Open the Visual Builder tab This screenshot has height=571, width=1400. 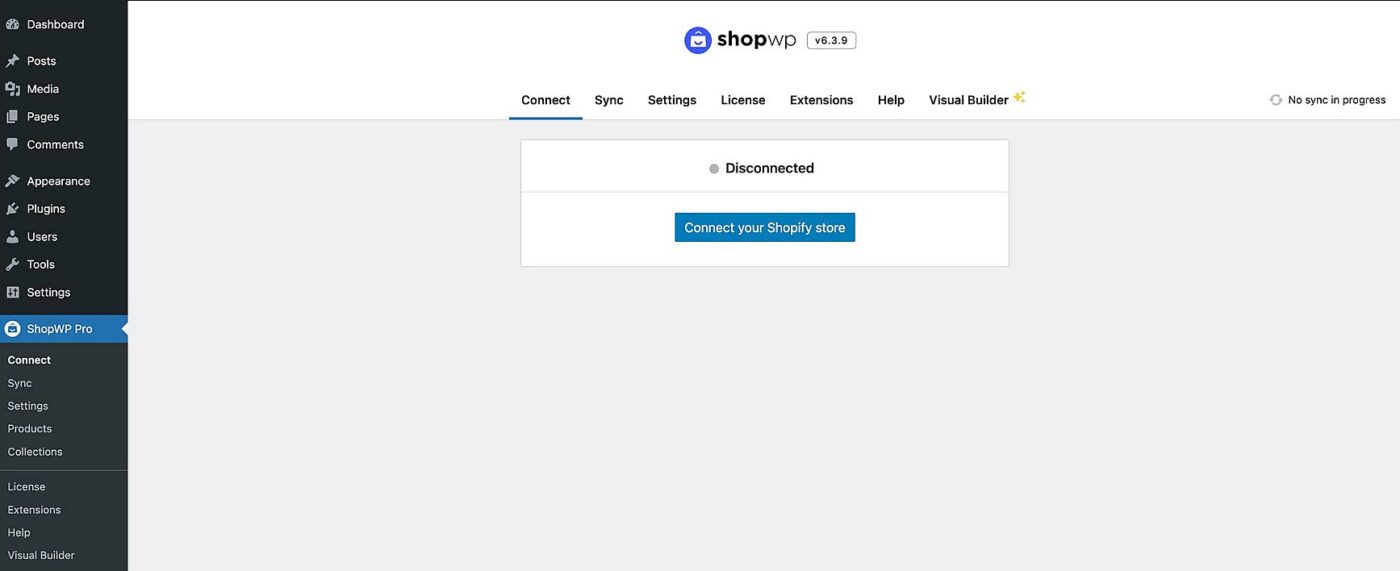click(x=968, y=100)
